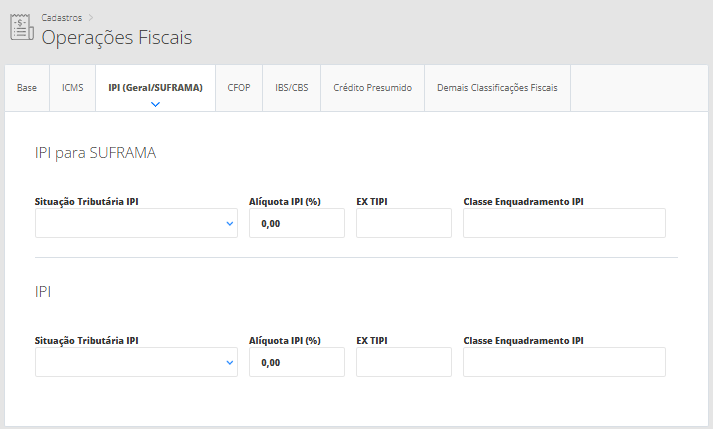Open the IBS/CBS tab
The height and width of the screenshot is (429, 713).
[292, 88]
